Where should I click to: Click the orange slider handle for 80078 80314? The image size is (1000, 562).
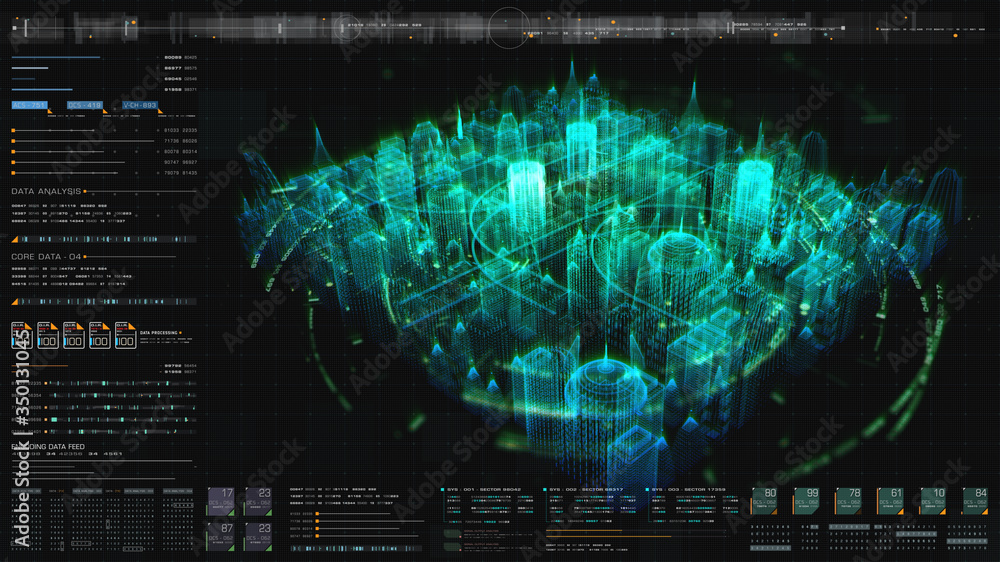tap(13, 152)
